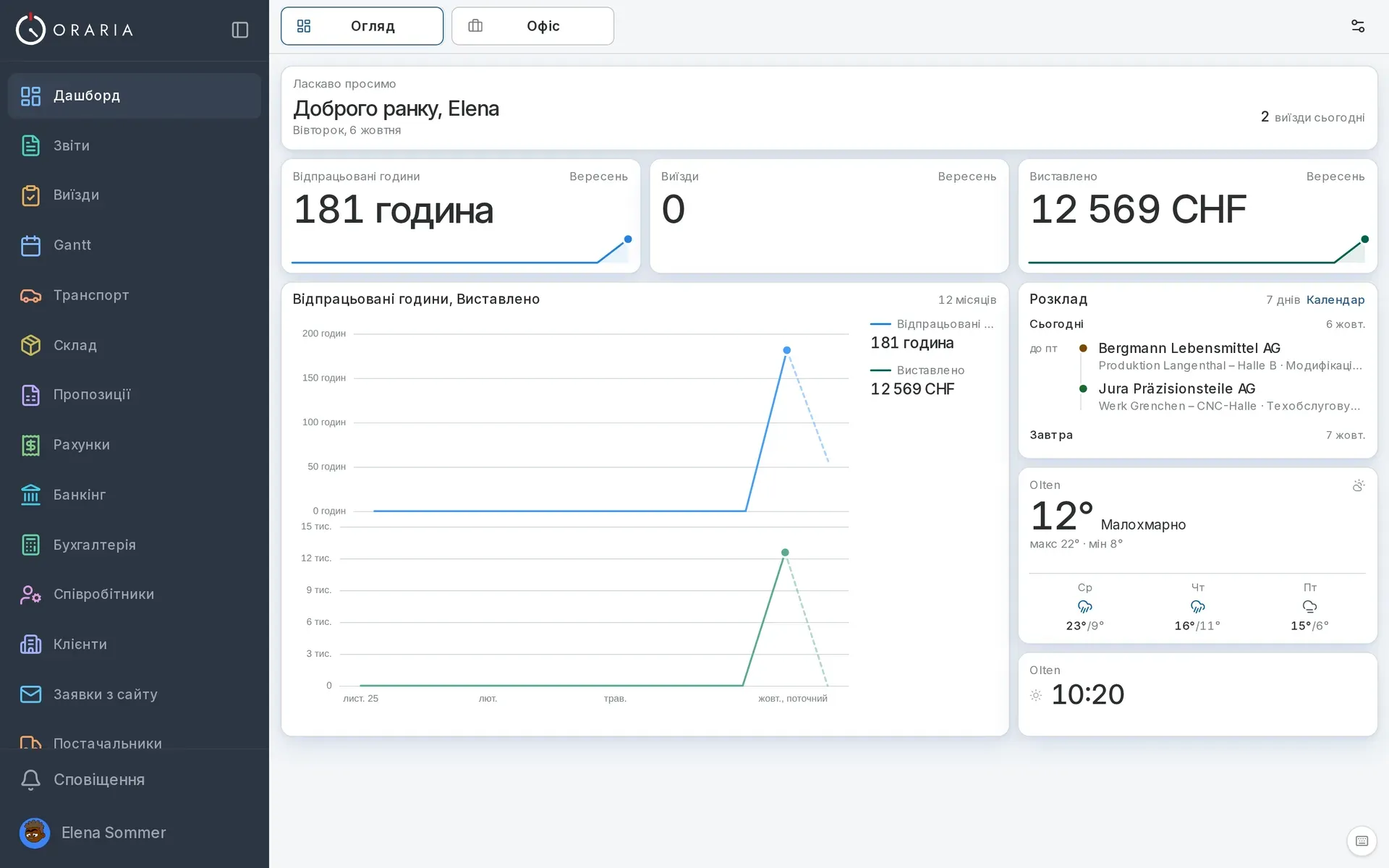This screenshot has width=1389, height=868.
Task: Click the Gantt calendar icon
Action: (x=30, y=245)
